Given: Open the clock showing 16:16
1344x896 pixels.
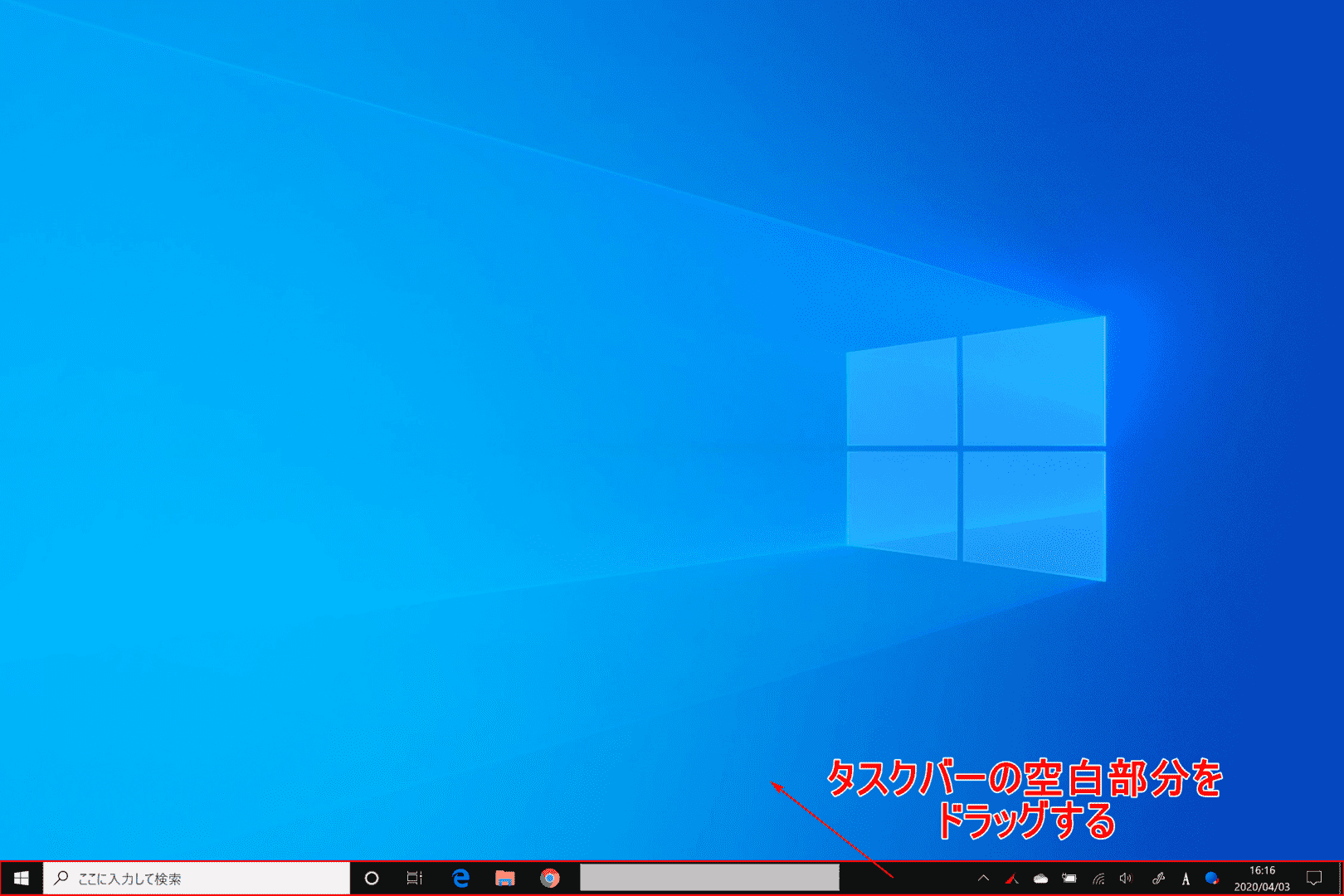Looking at the screenshot, I should pyautogui.click(x=1262, y=879).
